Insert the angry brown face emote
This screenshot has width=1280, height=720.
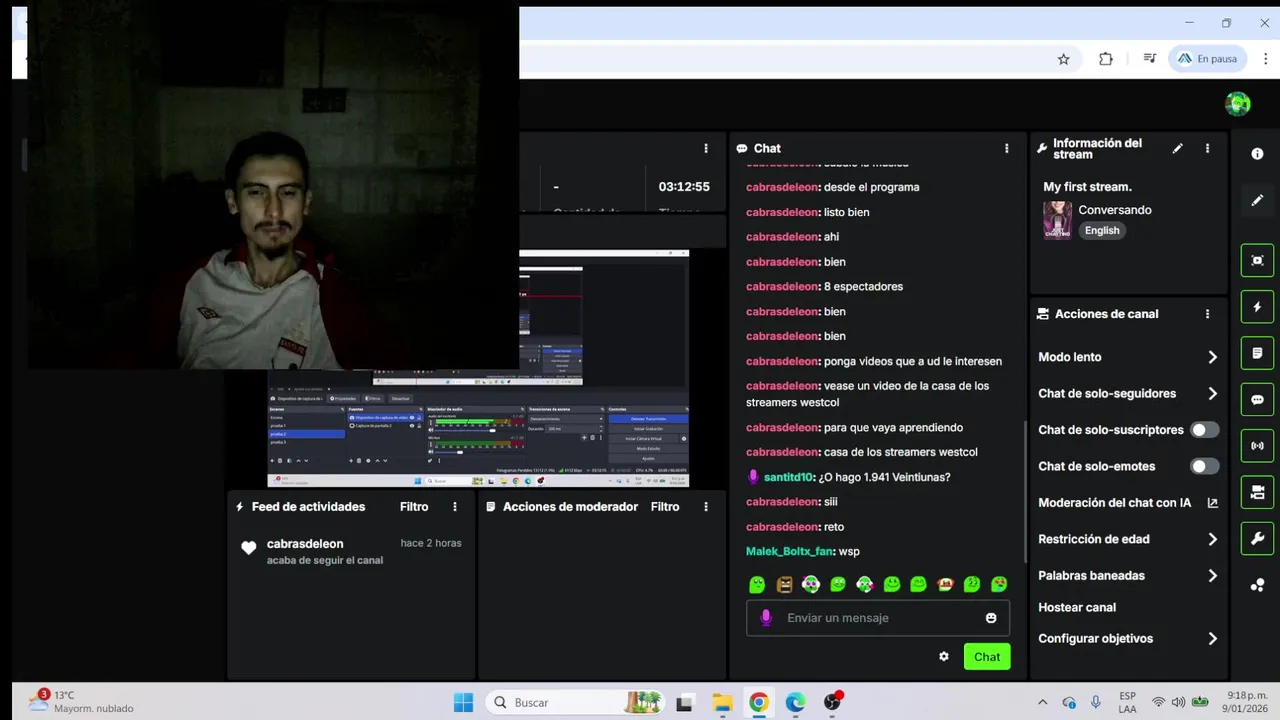(784, 584)
